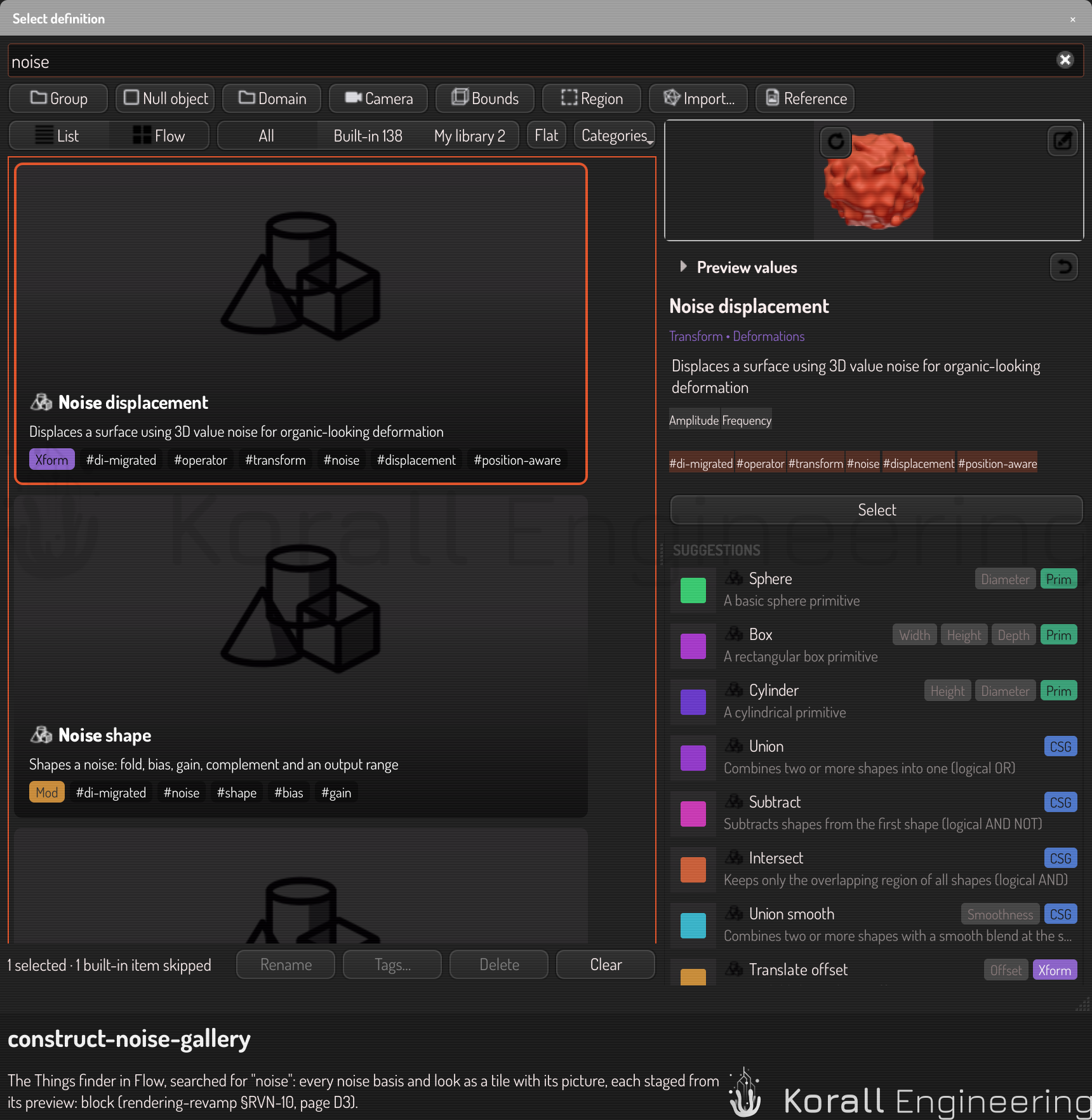This screenshot has height=1120, width=1092.
Task: Click the orange Intersect color swatch
Action: coord(693,869)
